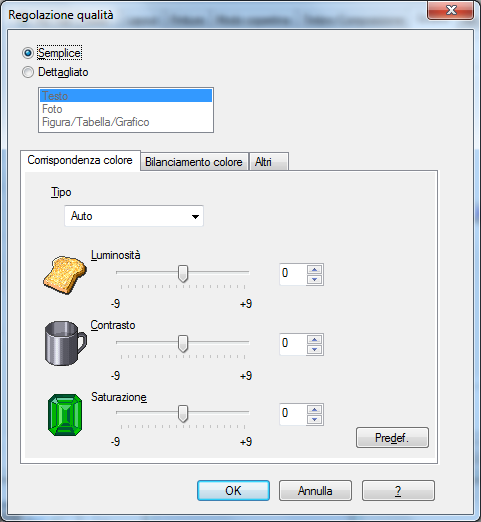Decrease Saturazione value with down arrow
481x522 pixels.
(314, 420)
